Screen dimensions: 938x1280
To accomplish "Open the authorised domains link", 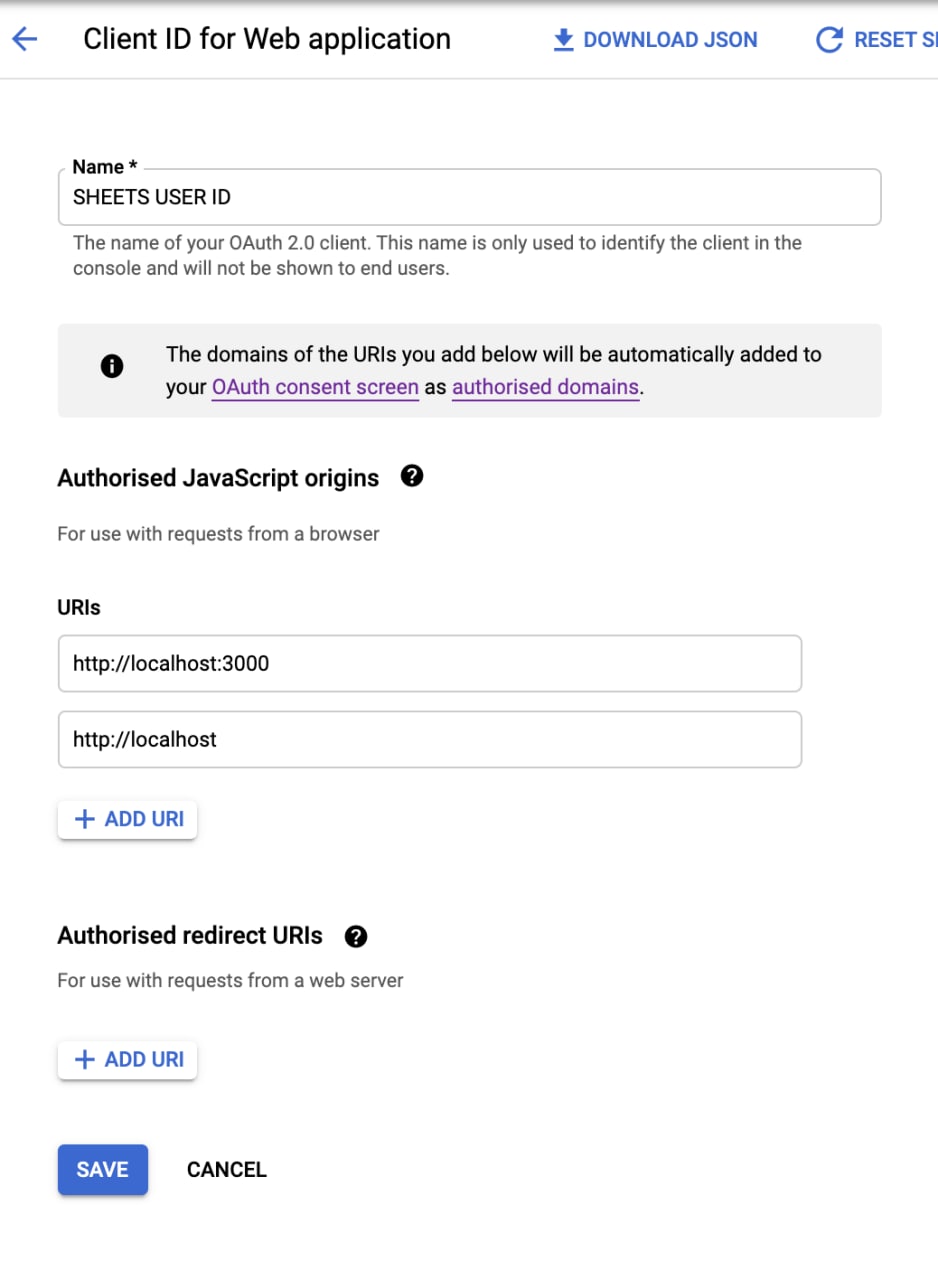I will pos(545,387).
